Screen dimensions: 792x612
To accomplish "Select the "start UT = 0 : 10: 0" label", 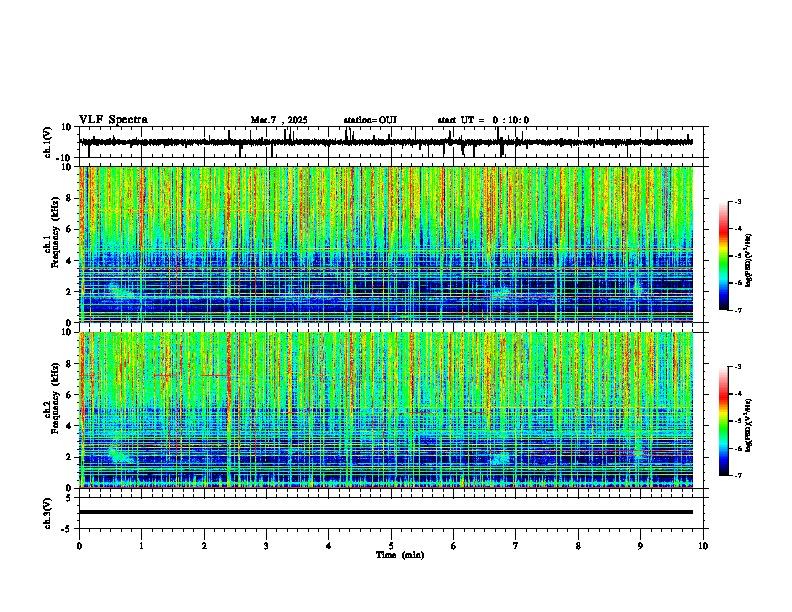I will (483, 120).
